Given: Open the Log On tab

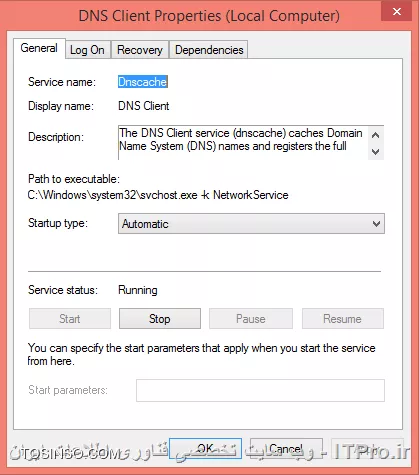Looking at the screenshot, I should 88,50.
